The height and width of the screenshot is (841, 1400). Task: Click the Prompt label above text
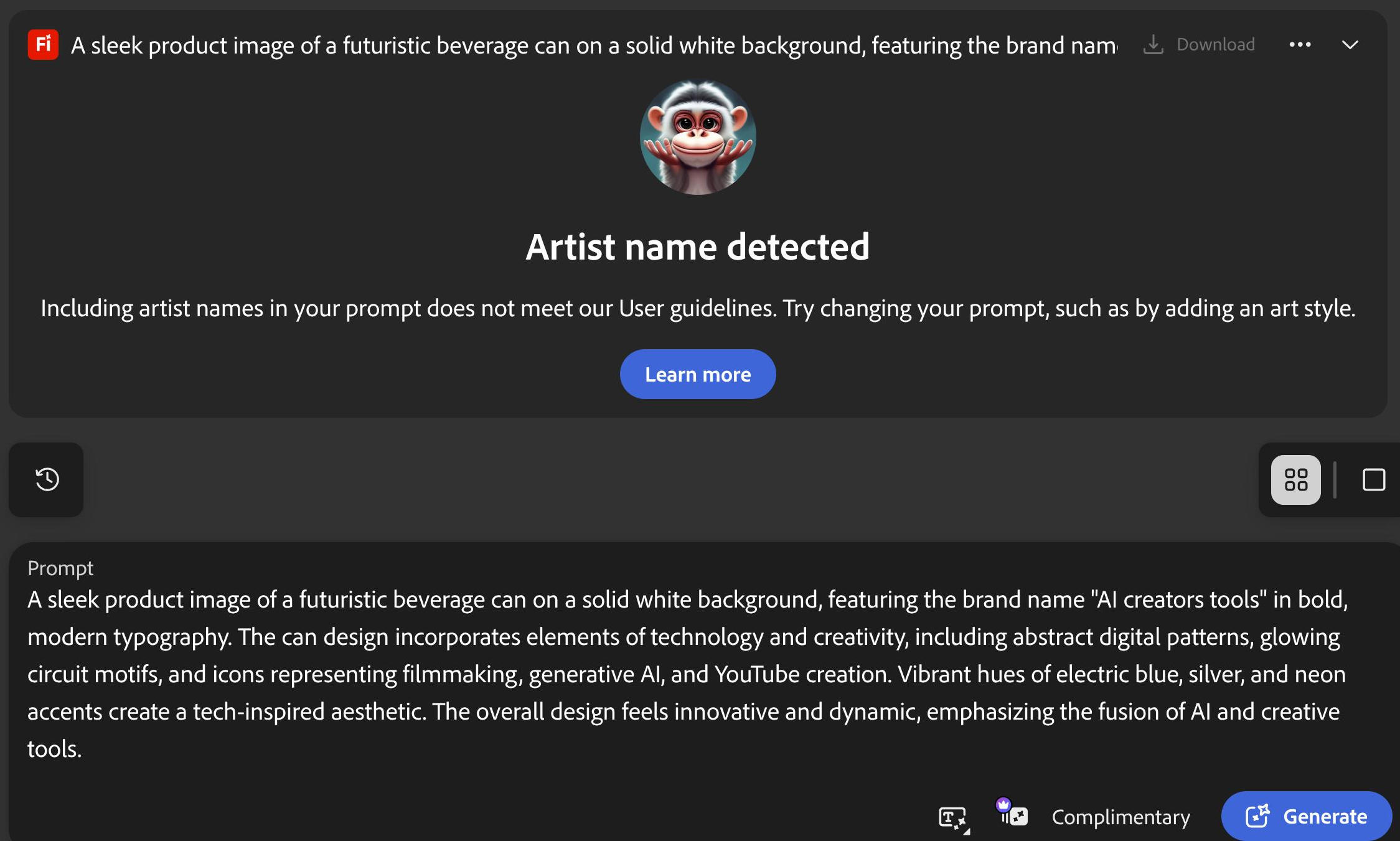[x=60, y=568]
